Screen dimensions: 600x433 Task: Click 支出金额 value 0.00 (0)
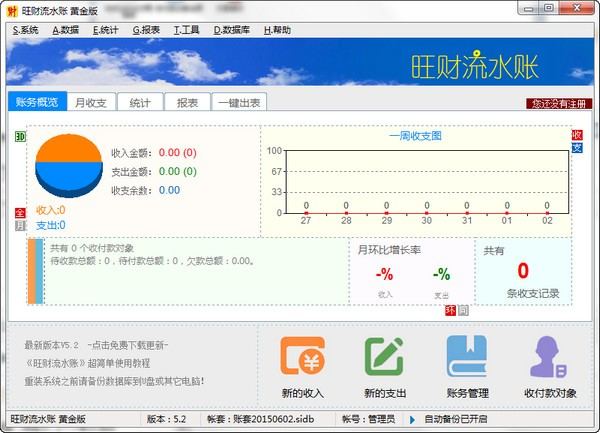(178, 171)
